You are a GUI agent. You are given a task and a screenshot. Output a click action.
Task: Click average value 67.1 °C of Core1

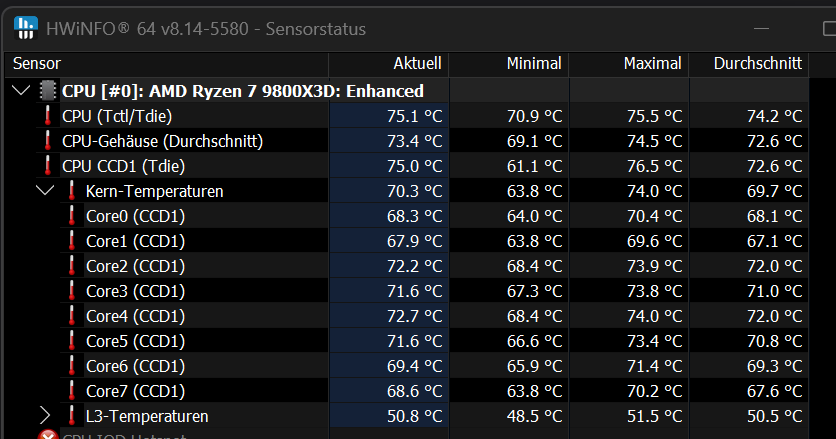(775, 242)
